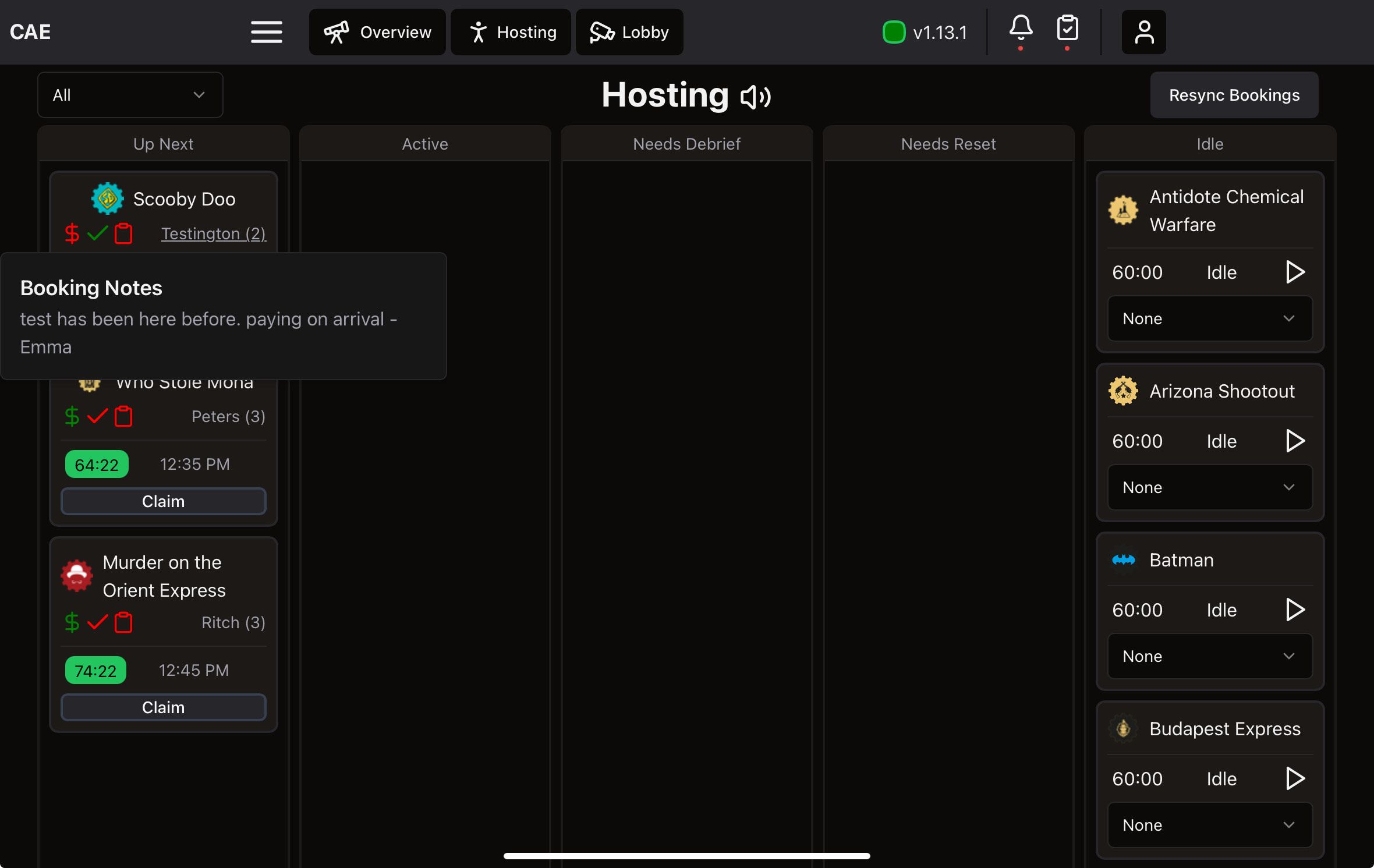Open the notifications bell
Image resolution: width=1374 pixels, height=868 pixels.
(1021, 28)
